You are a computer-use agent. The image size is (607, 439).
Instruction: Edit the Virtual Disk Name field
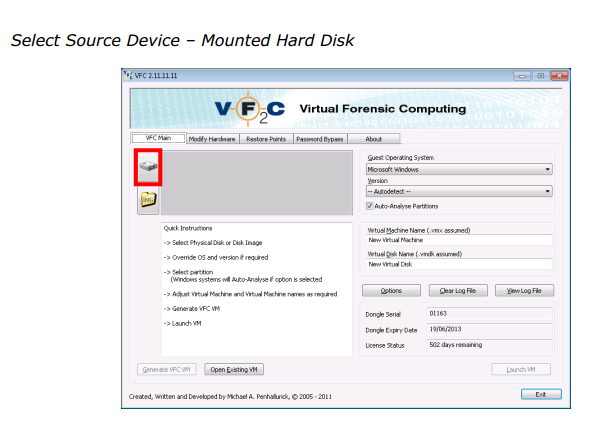pos(459,264)
